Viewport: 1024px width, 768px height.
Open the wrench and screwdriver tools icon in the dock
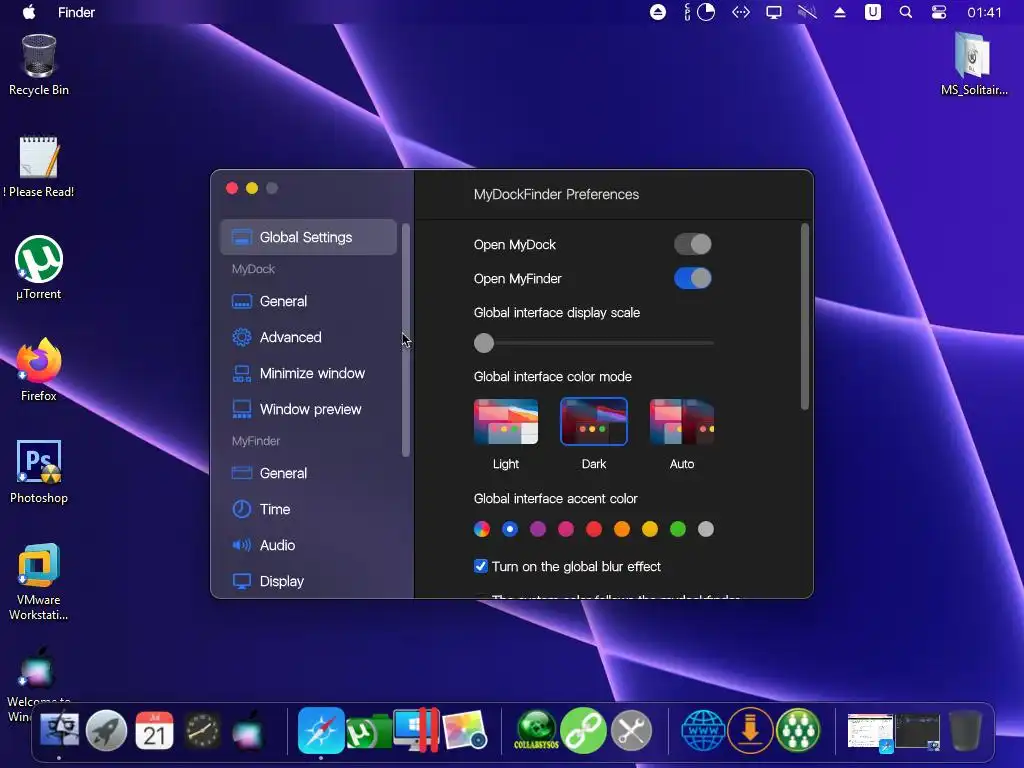click(x=631, y=729)
